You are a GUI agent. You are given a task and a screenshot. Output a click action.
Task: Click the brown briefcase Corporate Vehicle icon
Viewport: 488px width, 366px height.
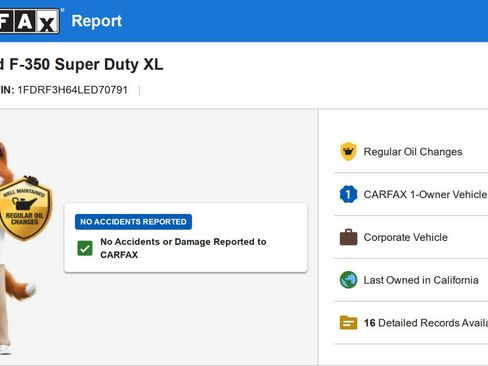(348, 237)
